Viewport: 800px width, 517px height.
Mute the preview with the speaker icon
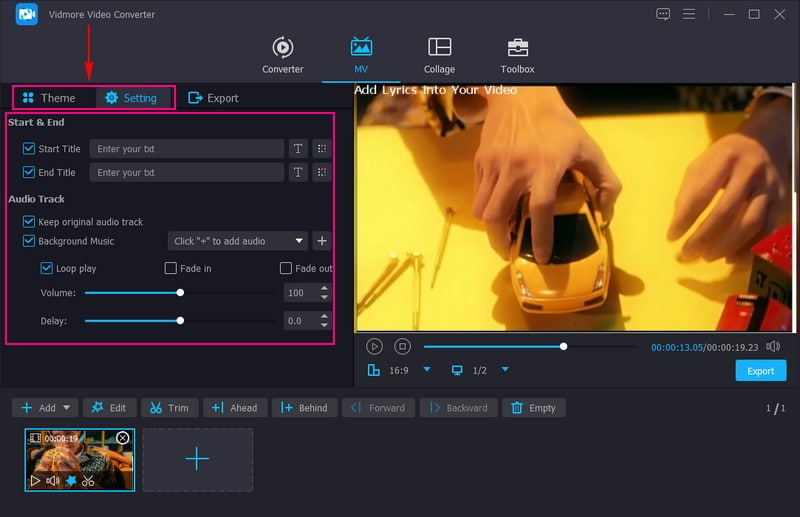pyautogui.click(x=772, y=346)
